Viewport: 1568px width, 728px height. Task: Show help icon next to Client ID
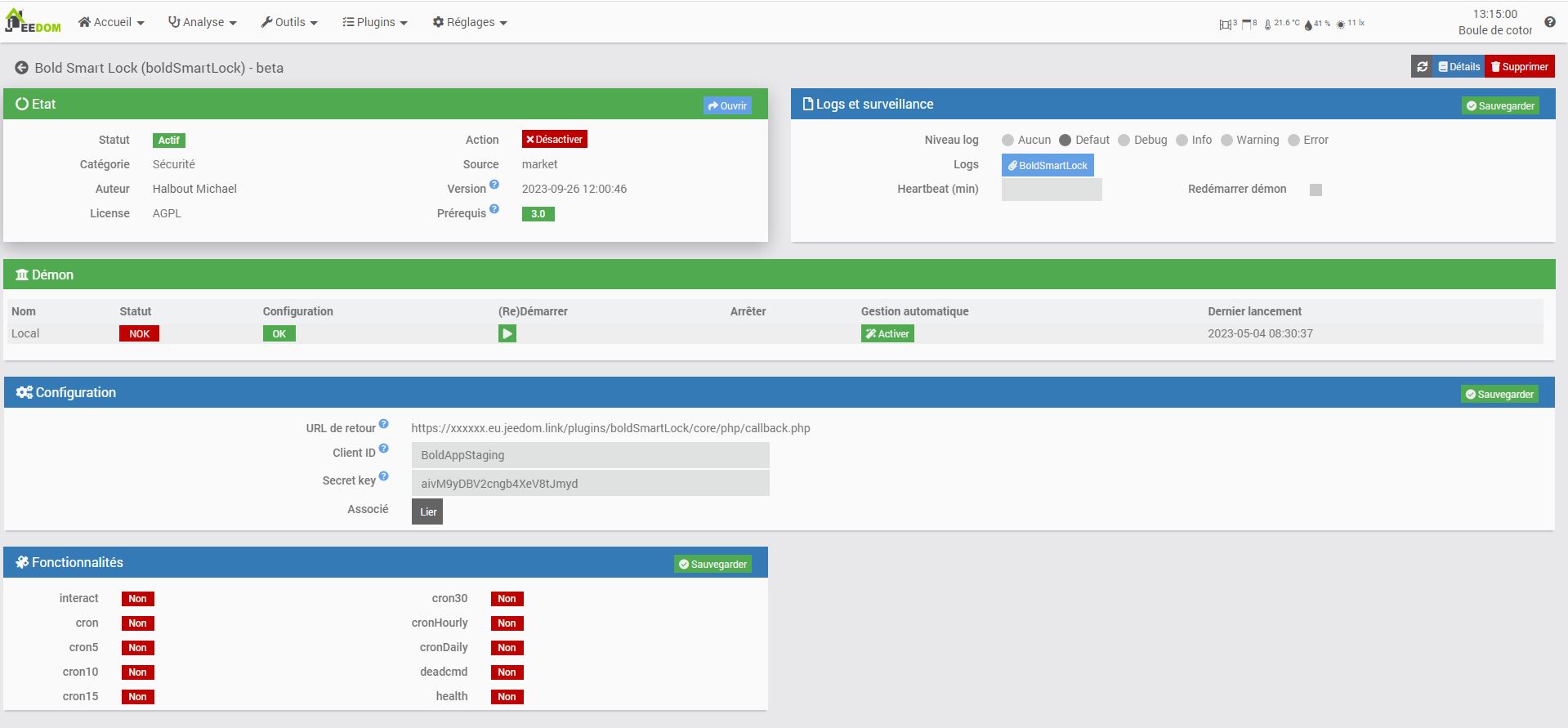click(x=384, y=449)
